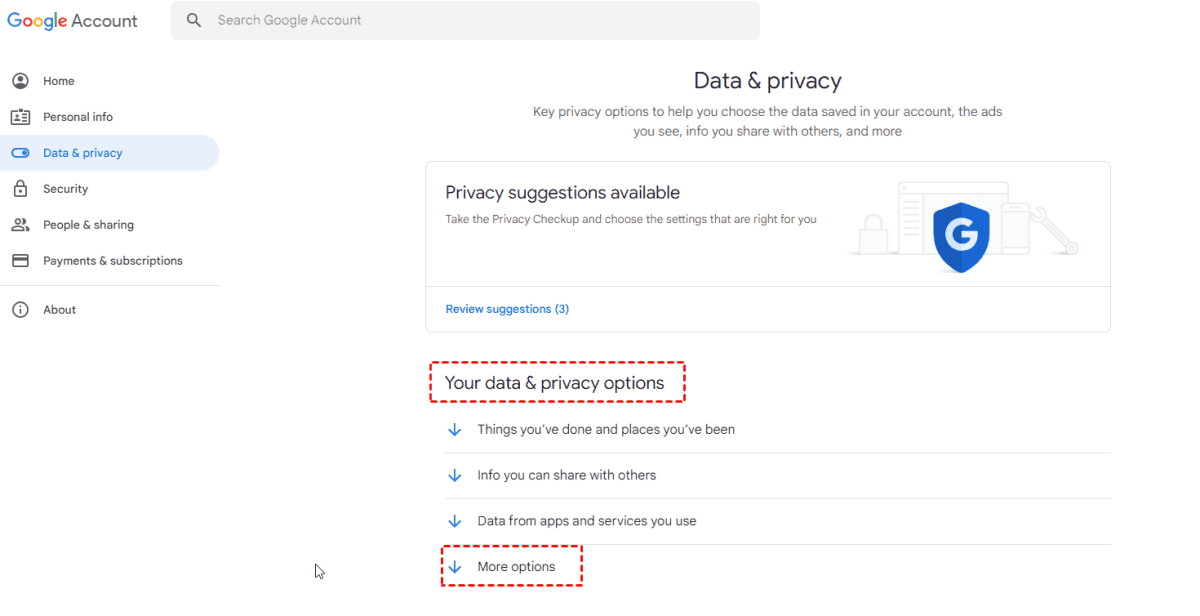Focus the Search Google Account field

pyautogui.click(x=480, y=20)
